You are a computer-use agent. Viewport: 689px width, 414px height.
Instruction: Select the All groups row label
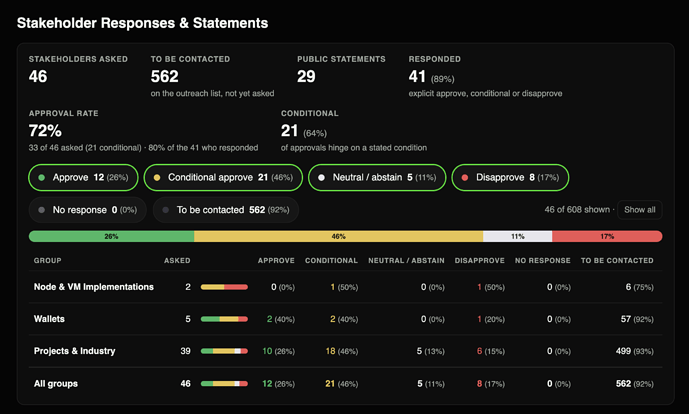pyautogui.click(x=56, y=384)
